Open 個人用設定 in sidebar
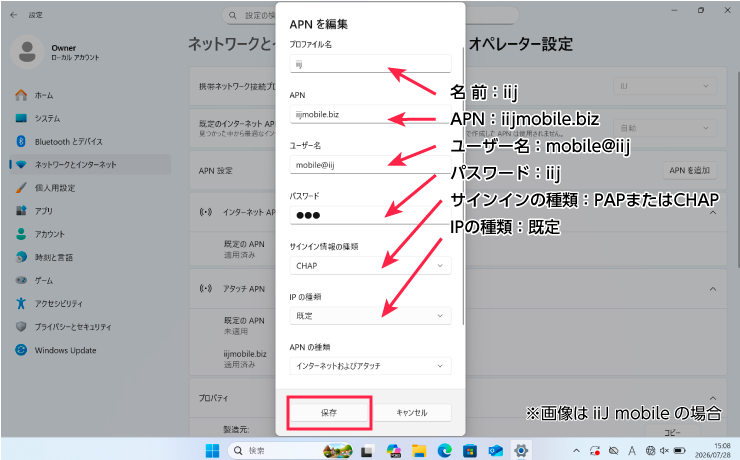740x460 pixels. click(x=90, y=188)
